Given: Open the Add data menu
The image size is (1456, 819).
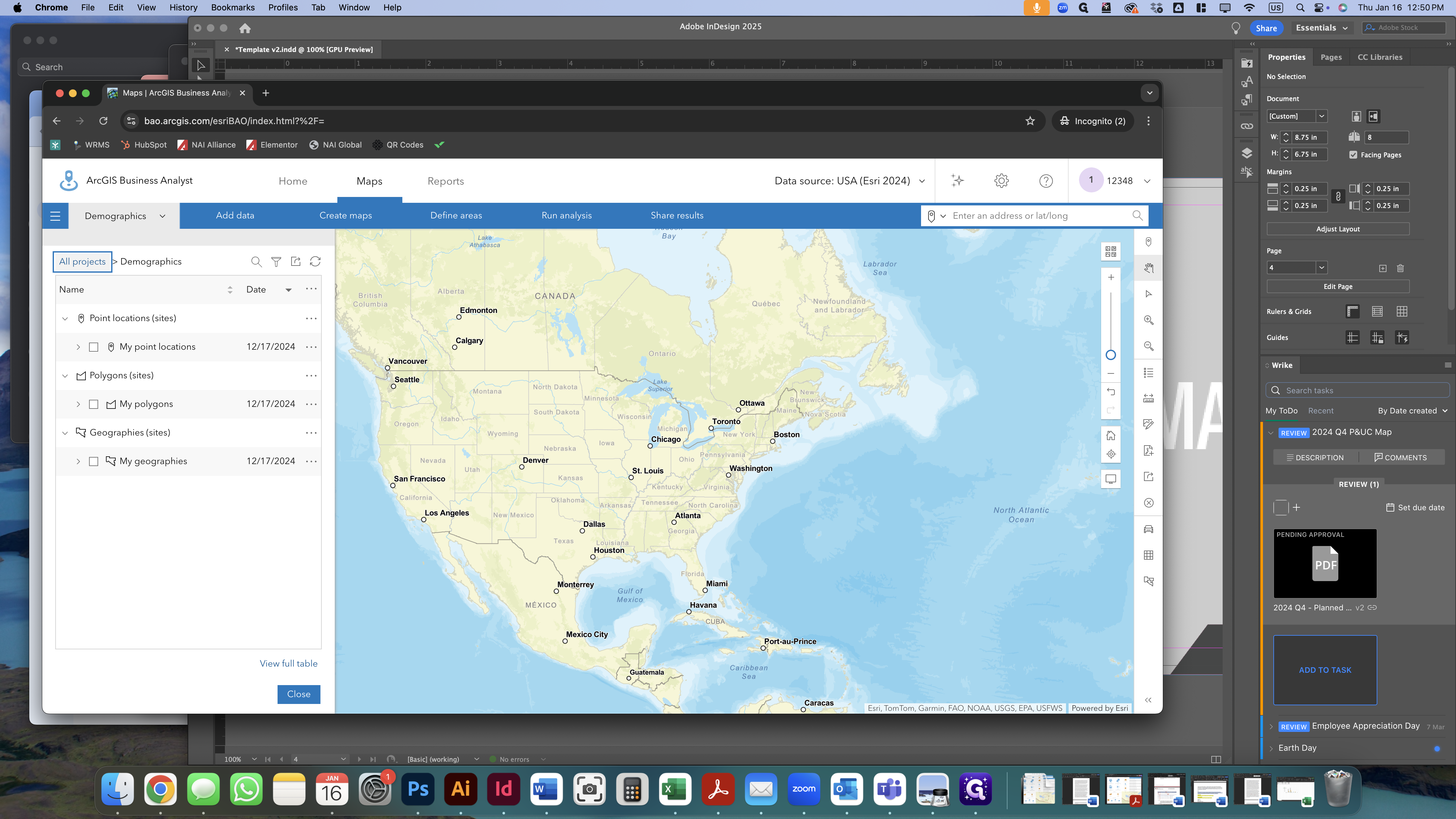Looking at the screenshot, I should pyautogui.click(x=235, y=215).
